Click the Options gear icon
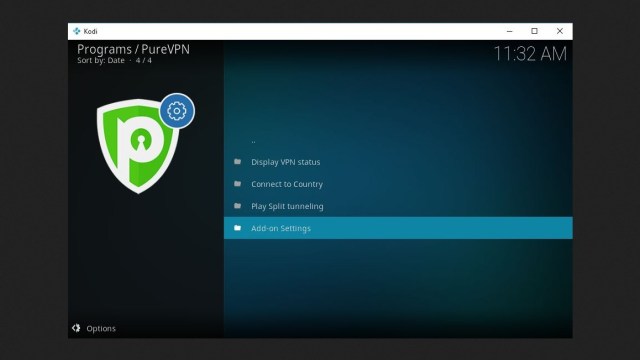This screenshot has height=360, width=640. 76,328
